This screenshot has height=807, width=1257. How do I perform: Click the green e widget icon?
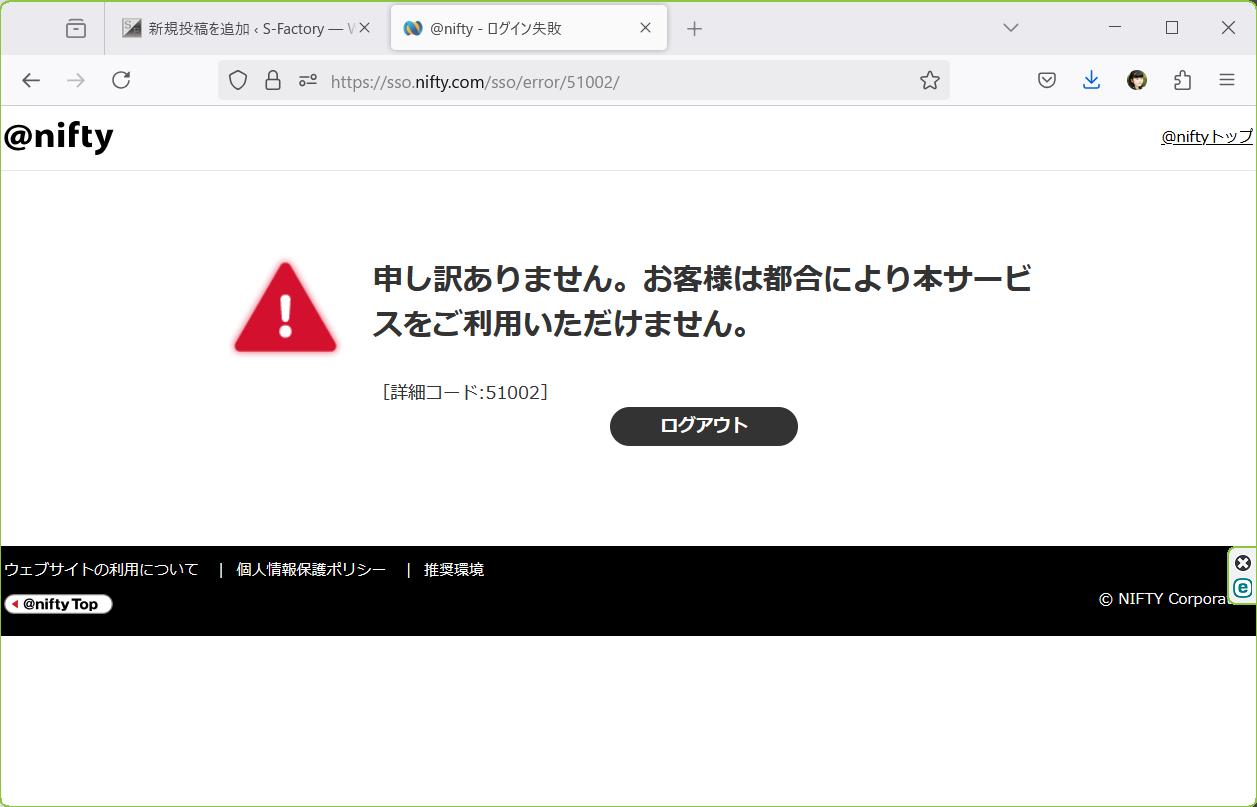[1243, 588]
